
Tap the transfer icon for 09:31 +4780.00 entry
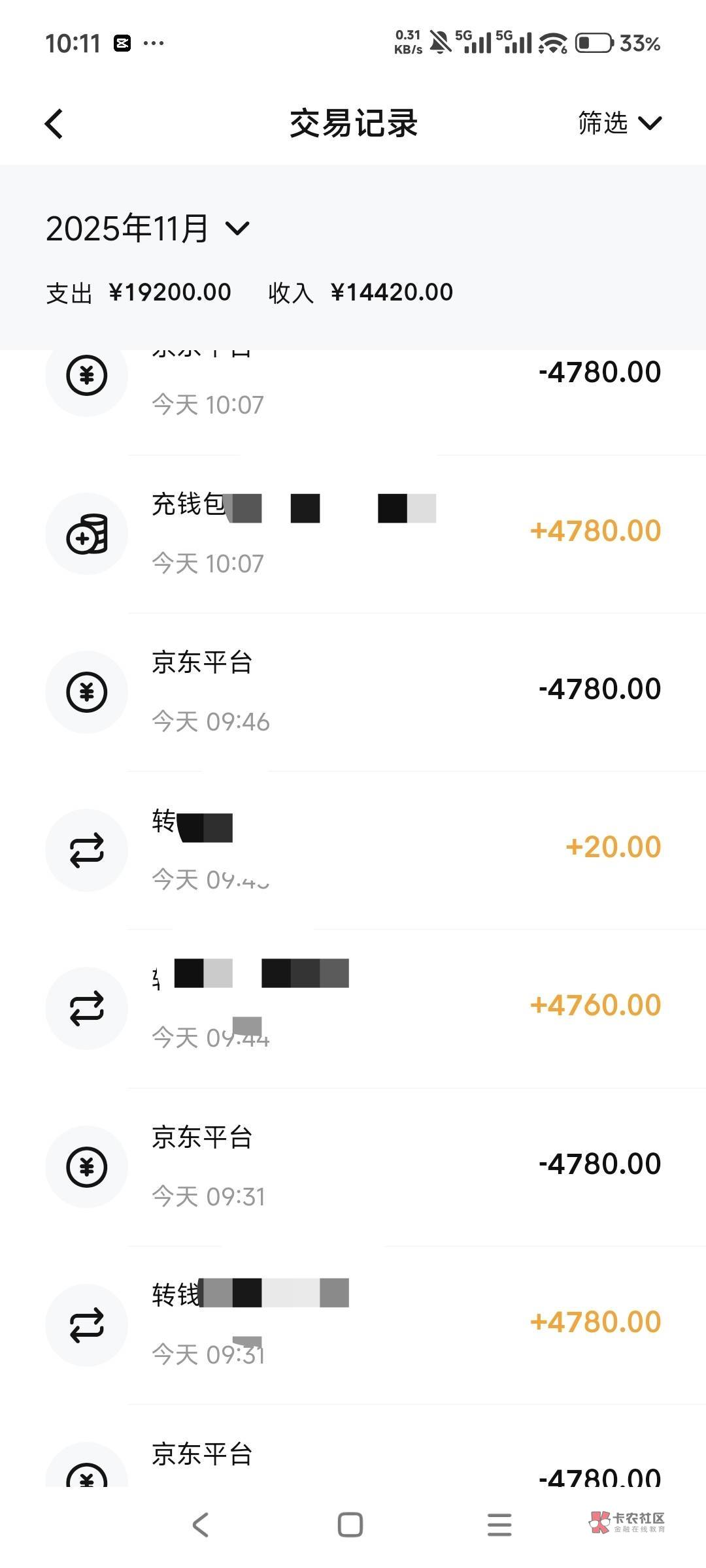point(87,1324)
